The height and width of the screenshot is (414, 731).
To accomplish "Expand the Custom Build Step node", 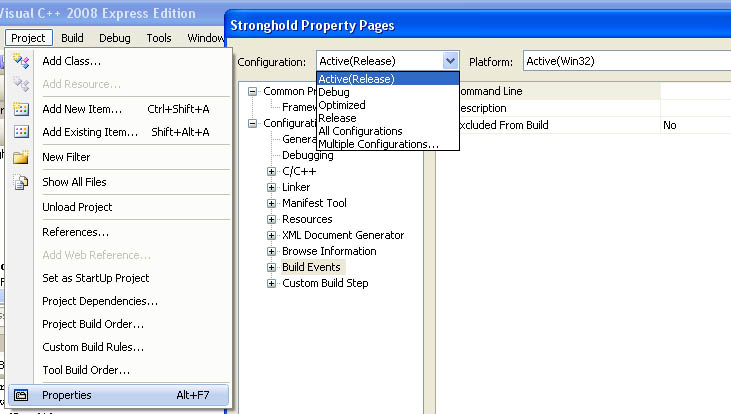I will pos(271,283).
